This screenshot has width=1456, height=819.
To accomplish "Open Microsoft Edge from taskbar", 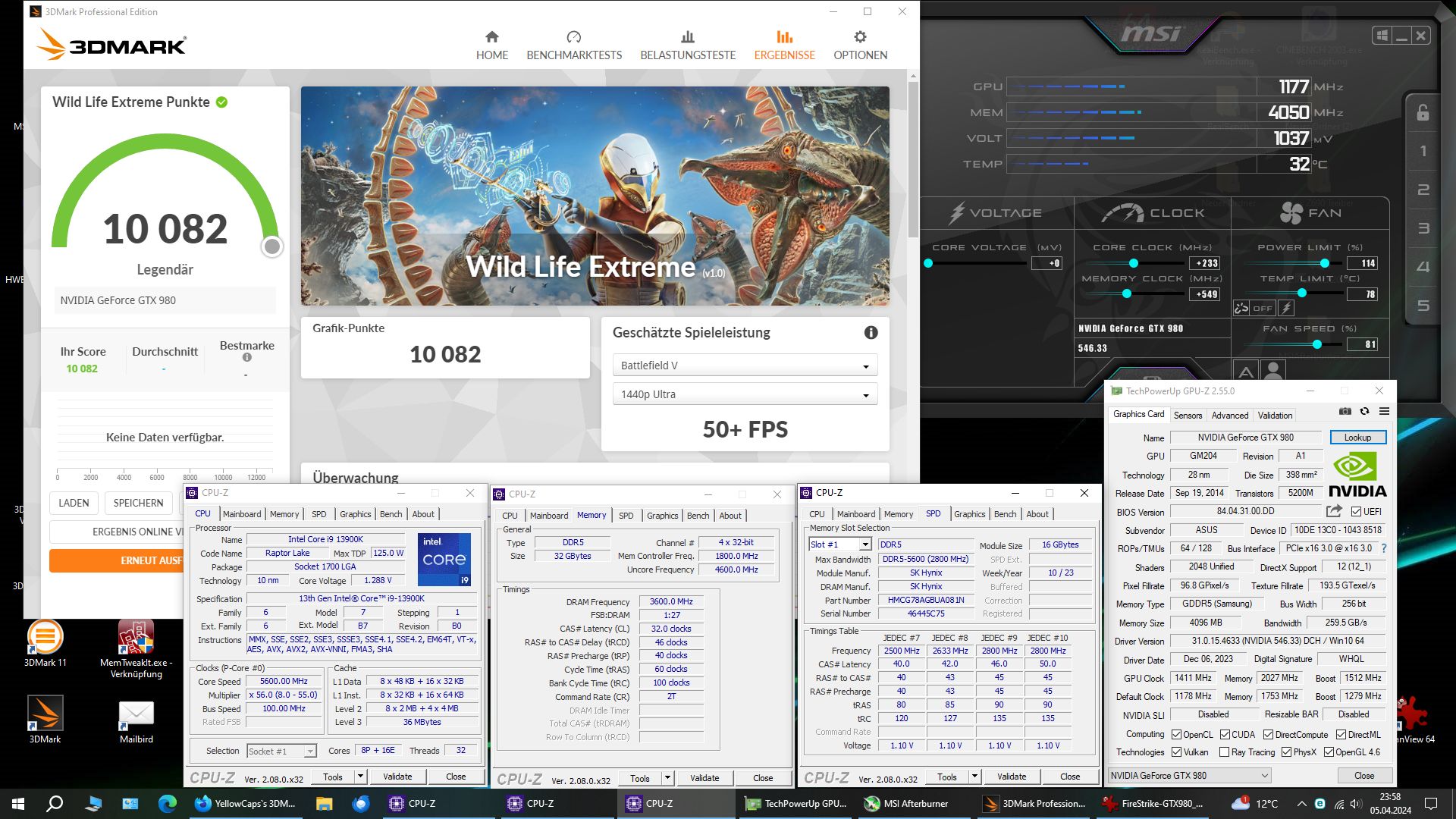I will pos(167,803).
